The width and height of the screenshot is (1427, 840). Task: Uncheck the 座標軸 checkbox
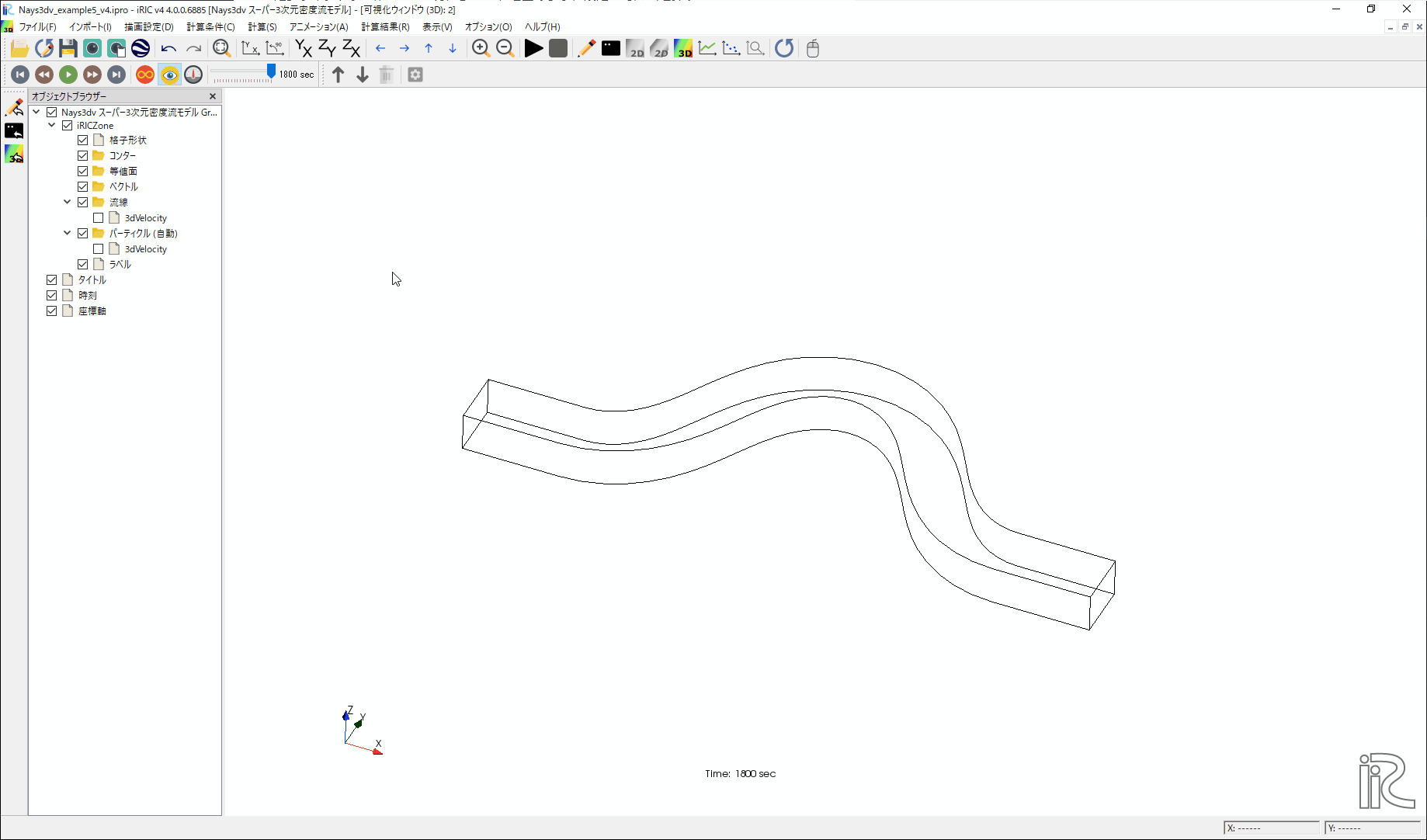click(x=52, y=311)
